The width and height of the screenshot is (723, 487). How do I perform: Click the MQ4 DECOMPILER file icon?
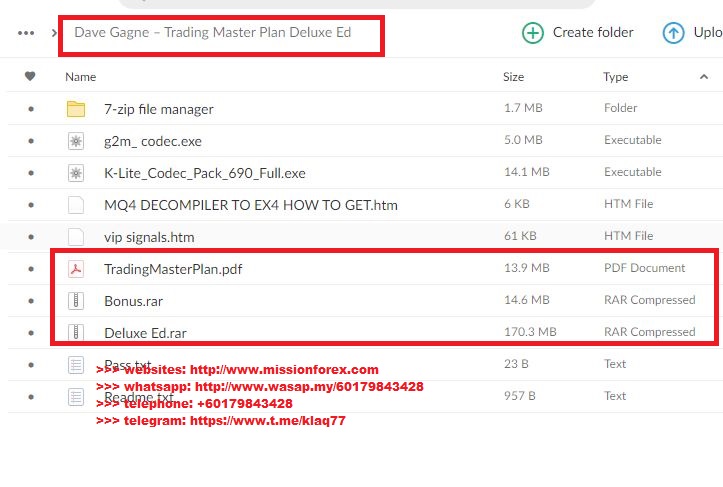[76, 205]
